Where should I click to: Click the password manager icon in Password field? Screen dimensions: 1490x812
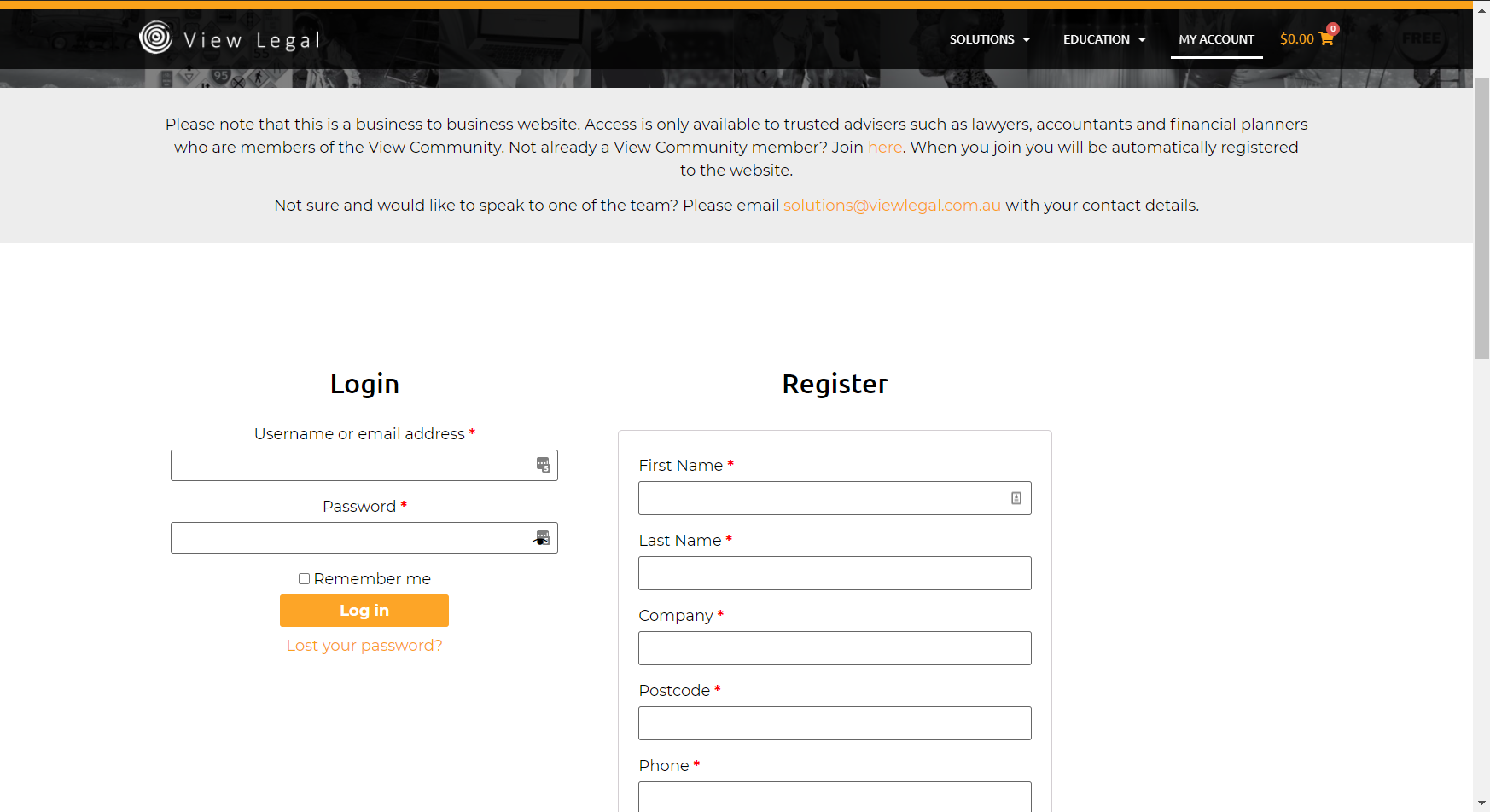click(542, 537)
